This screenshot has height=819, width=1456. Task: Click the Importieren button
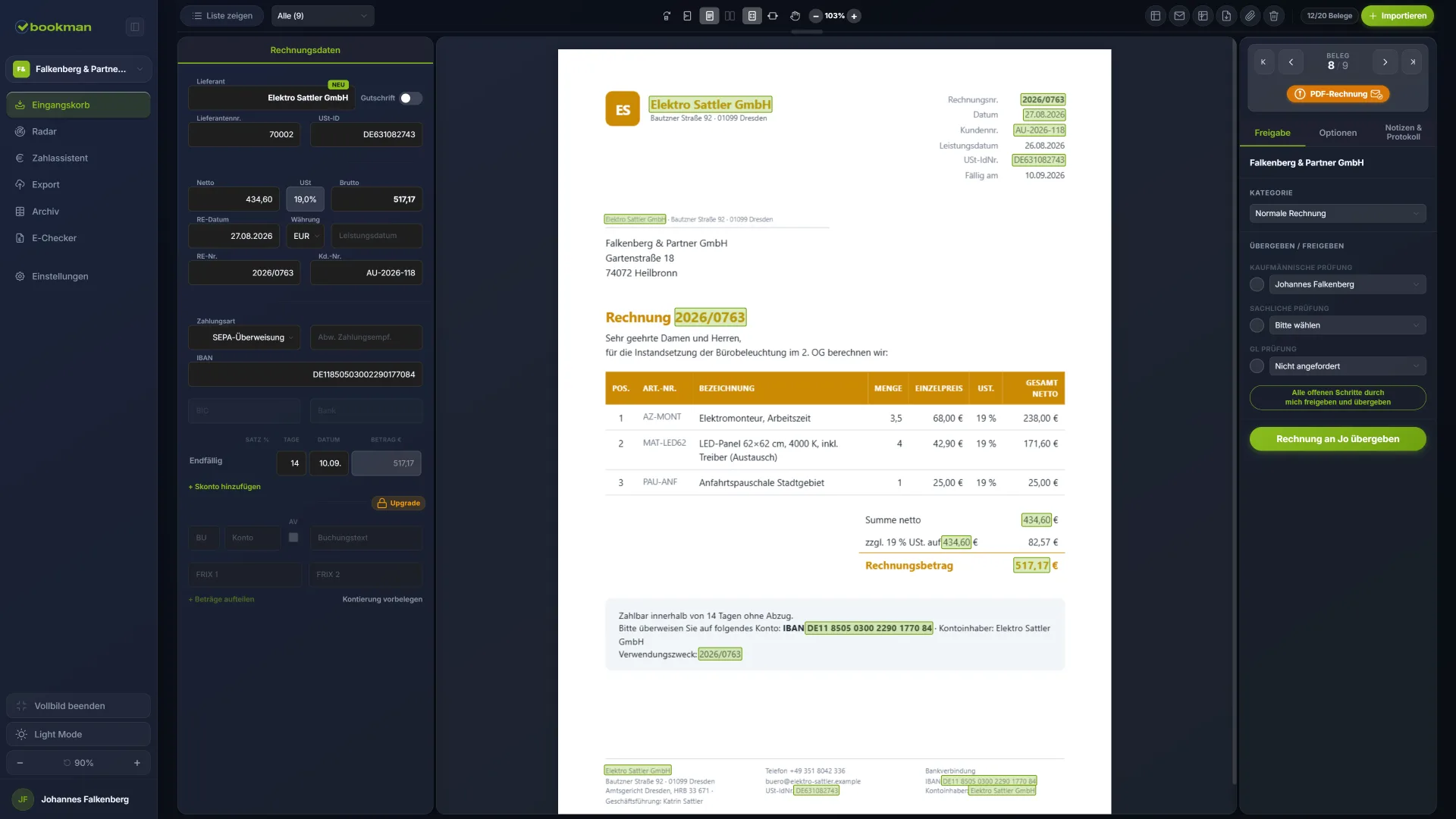click(x=1398, y=16)
